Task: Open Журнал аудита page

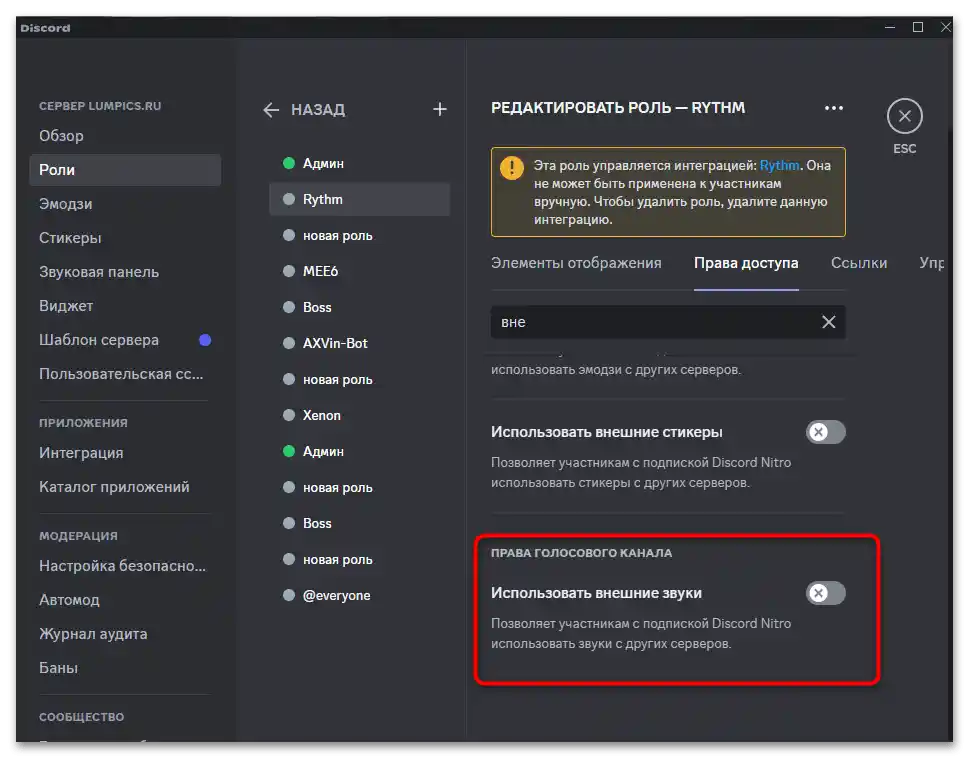Action: (93, 634)
